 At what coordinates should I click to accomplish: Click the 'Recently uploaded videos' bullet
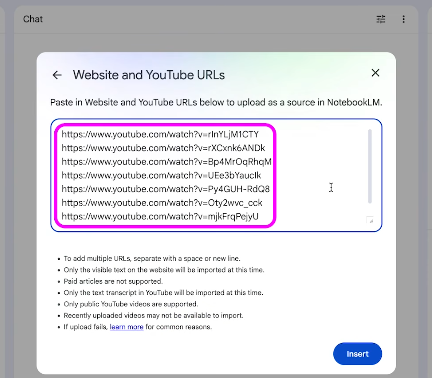point(153,315)
